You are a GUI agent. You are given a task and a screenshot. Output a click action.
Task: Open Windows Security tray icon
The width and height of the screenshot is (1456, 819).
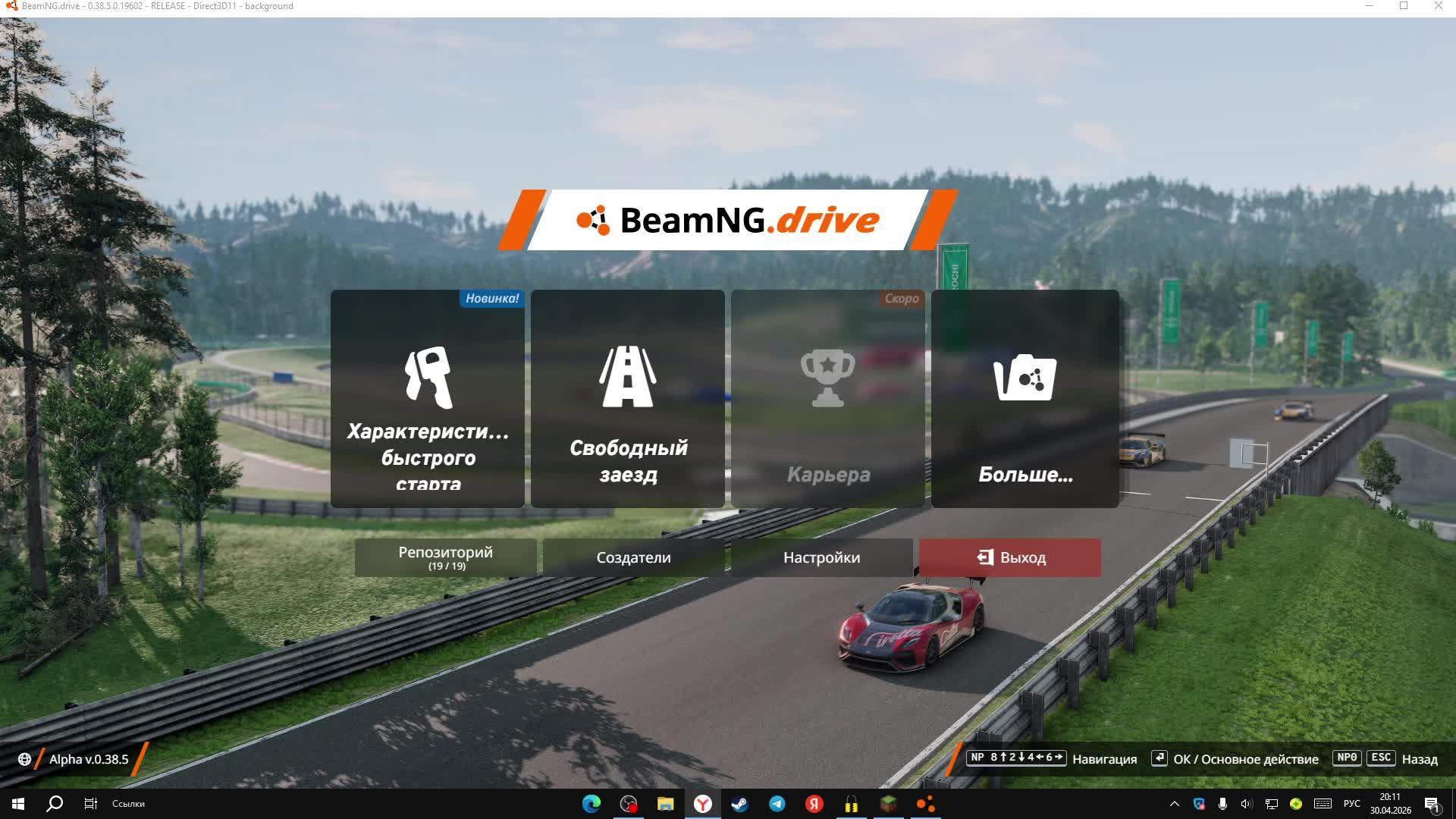pyautogui.click(x=1199, y=804)
